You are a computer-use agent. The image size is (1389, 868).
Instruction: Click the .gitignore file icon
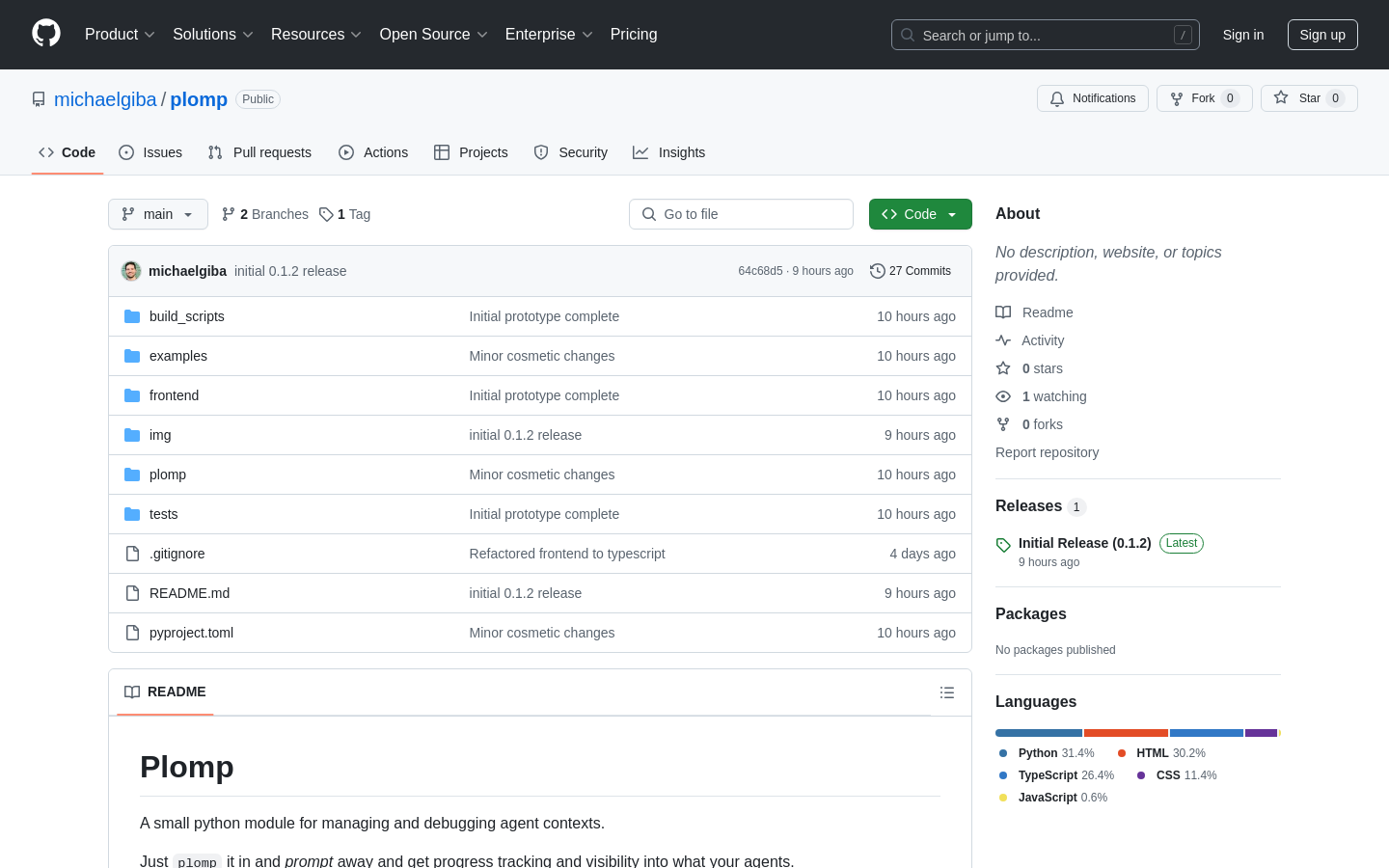[x=132, y=554]
